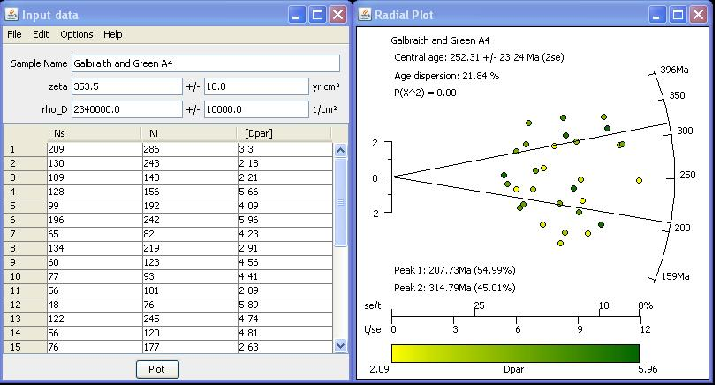The image size is (715, 385).
Task: Click the table vertical scrollbar thumb
Action: (x=340, y=202)
